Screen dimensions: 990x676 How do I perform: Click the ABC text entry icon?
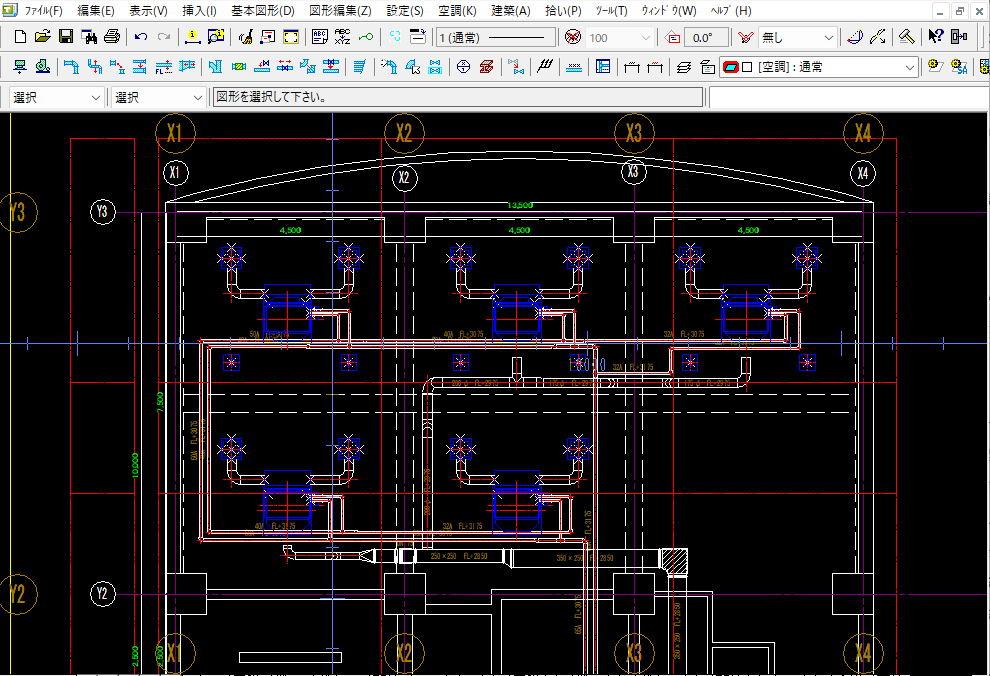[x=320, y=37]
